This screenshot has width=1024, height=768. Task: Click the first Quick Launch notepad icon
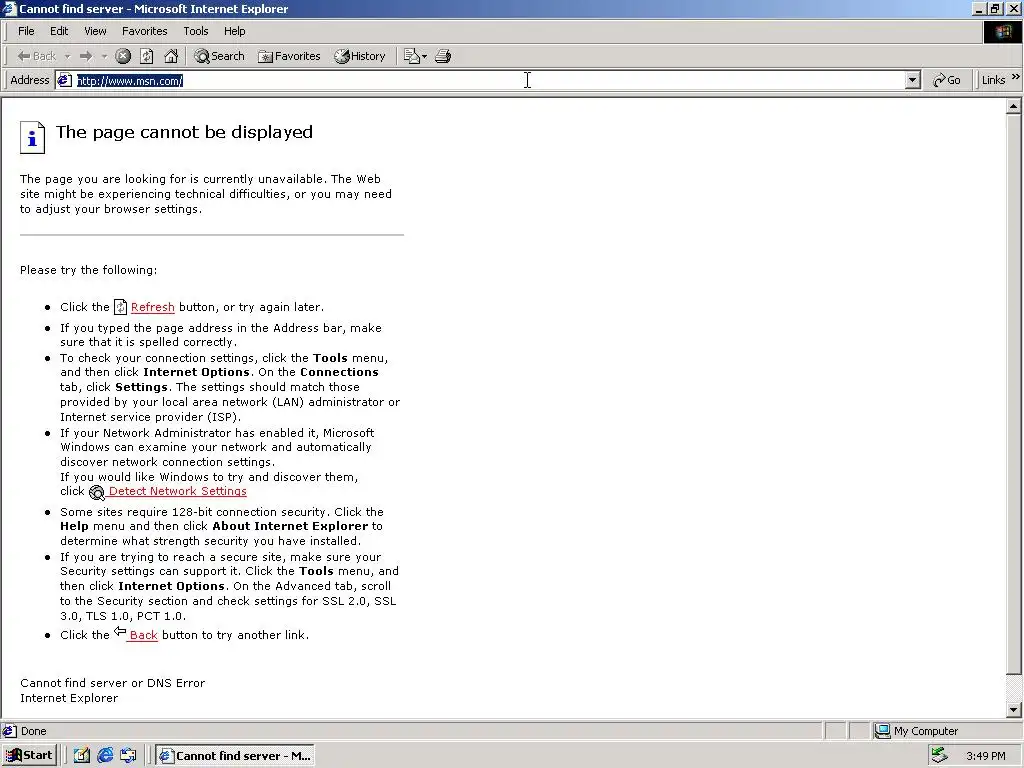[x=82, y=756]
